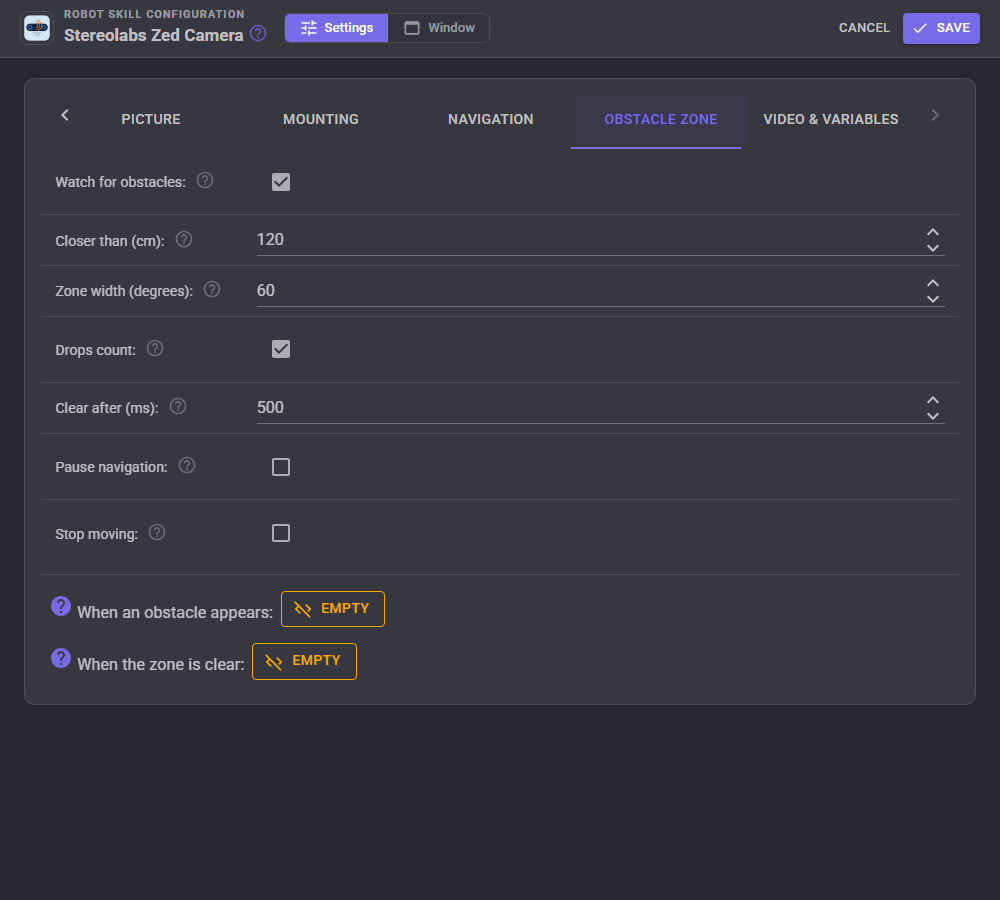Image resolution: width=1000 pixels, height=900 pixels.
Task: Show help for Clear after (ms)
Action: (178, 406)
